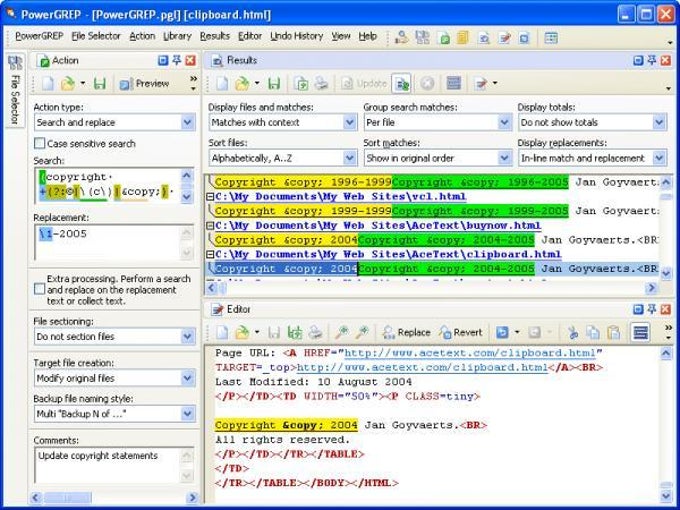The image size is (680, 510).
Task: Click the Update button in Results toolbar
Action: [x=363, y=83]
